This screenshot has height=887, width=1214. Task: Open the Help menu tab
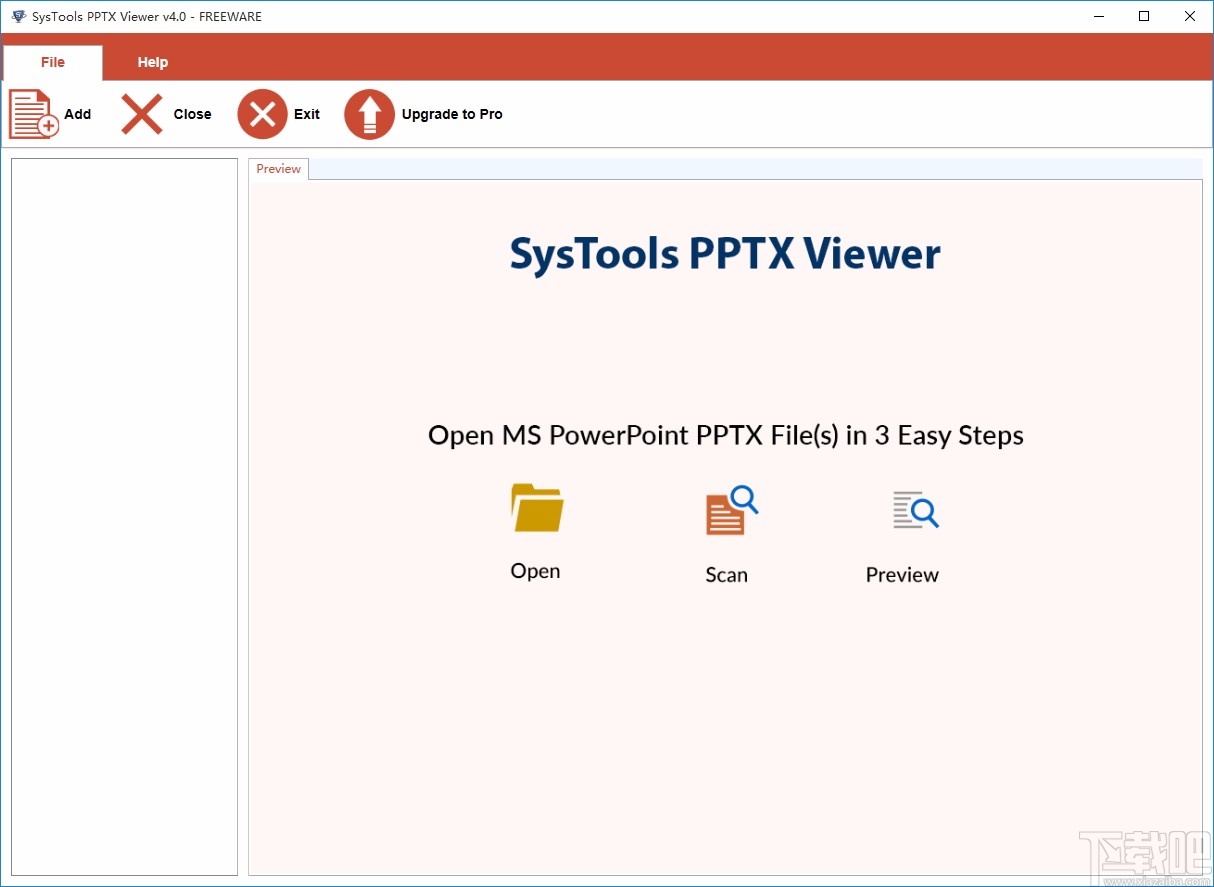tap(152, 61)
